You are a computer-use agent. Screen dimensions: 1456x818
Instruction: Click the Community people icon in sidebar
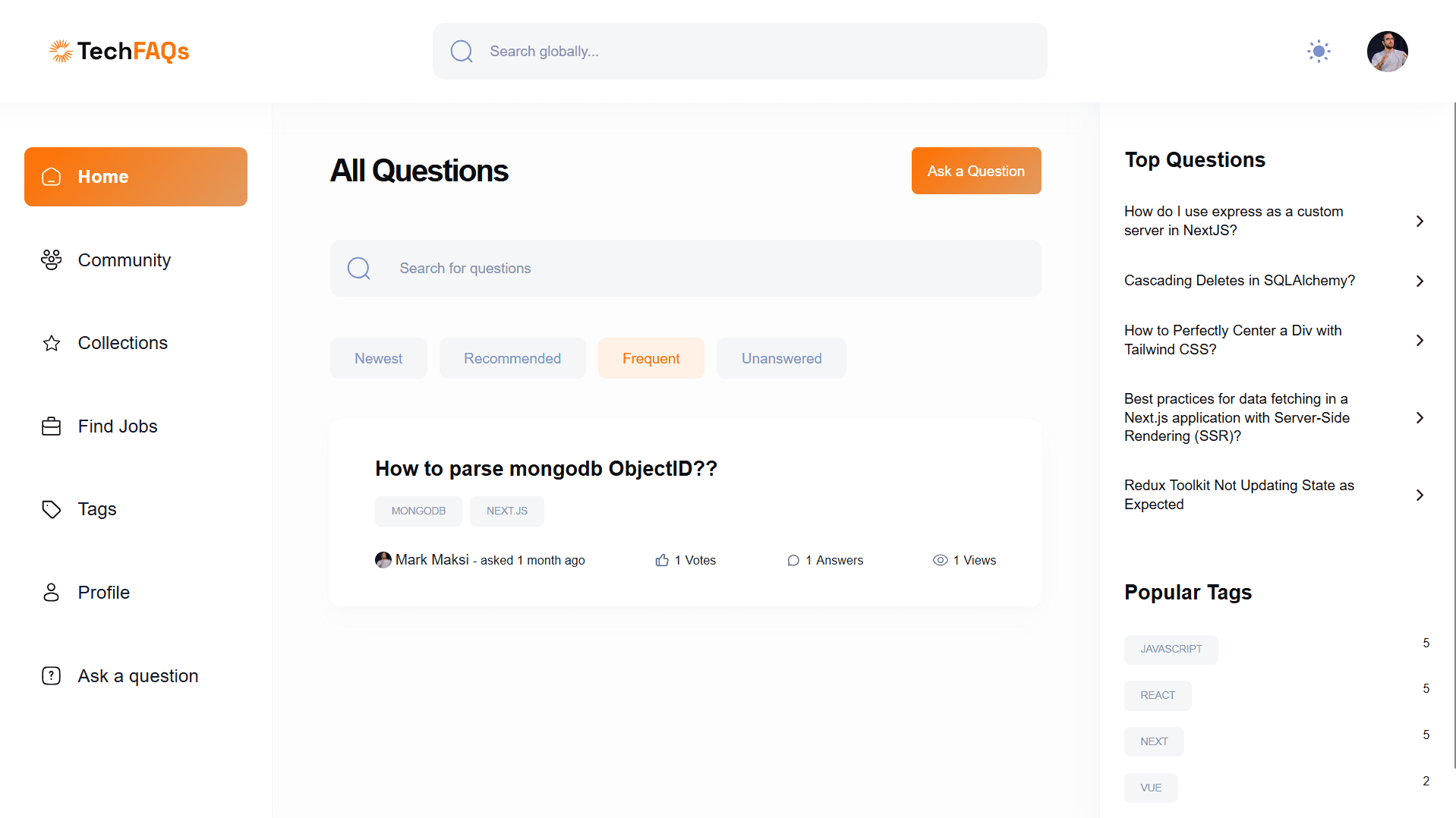(x=51, y=260)
